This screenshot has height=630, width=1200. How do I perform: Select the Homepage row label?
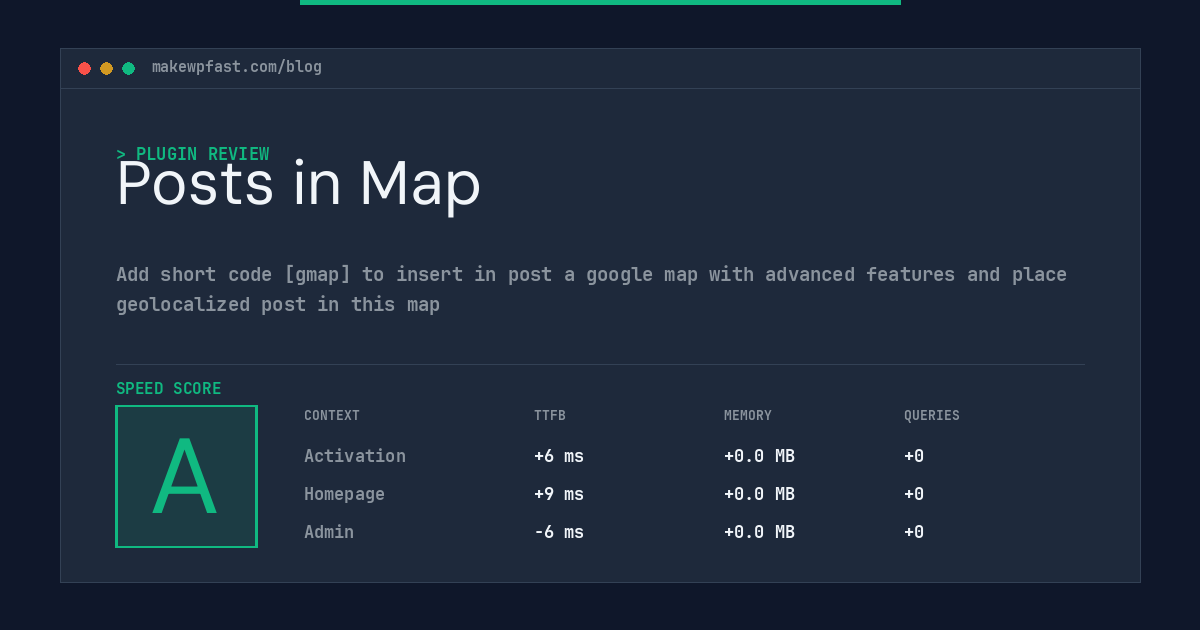click(x=344, y=494)
